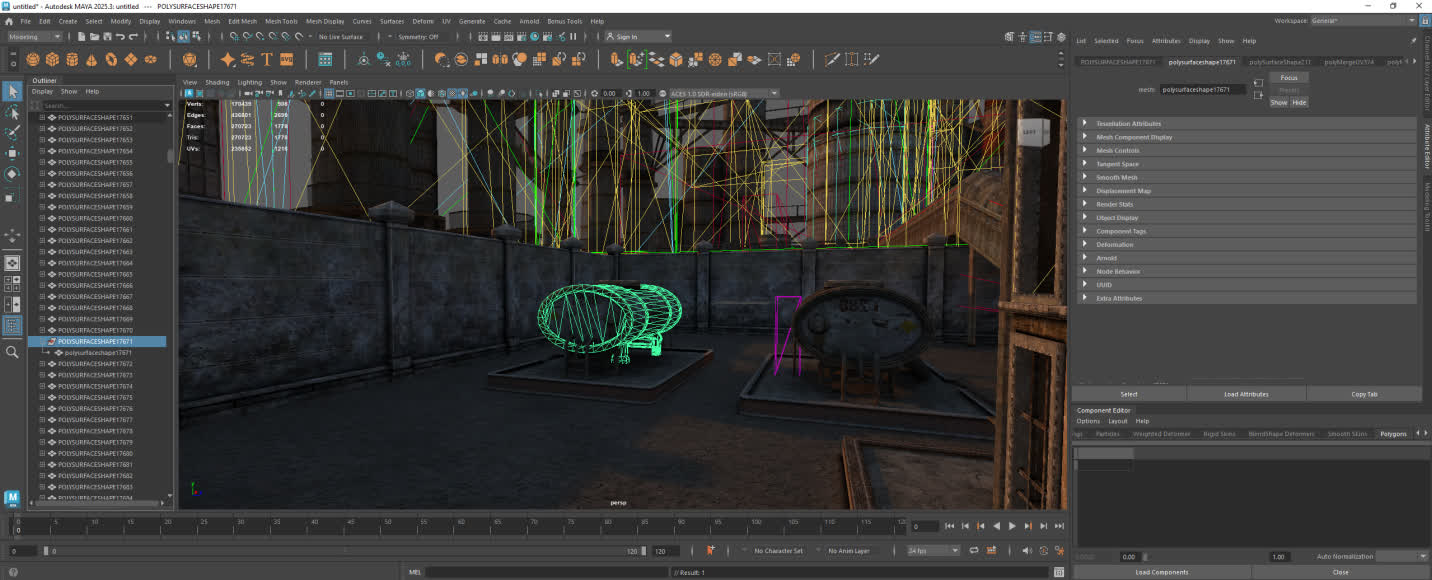The height and width of the screenshot is (580, 1432).
Task: Click the Multi-Cut tool shelf icon
Action: coord(831,60)
